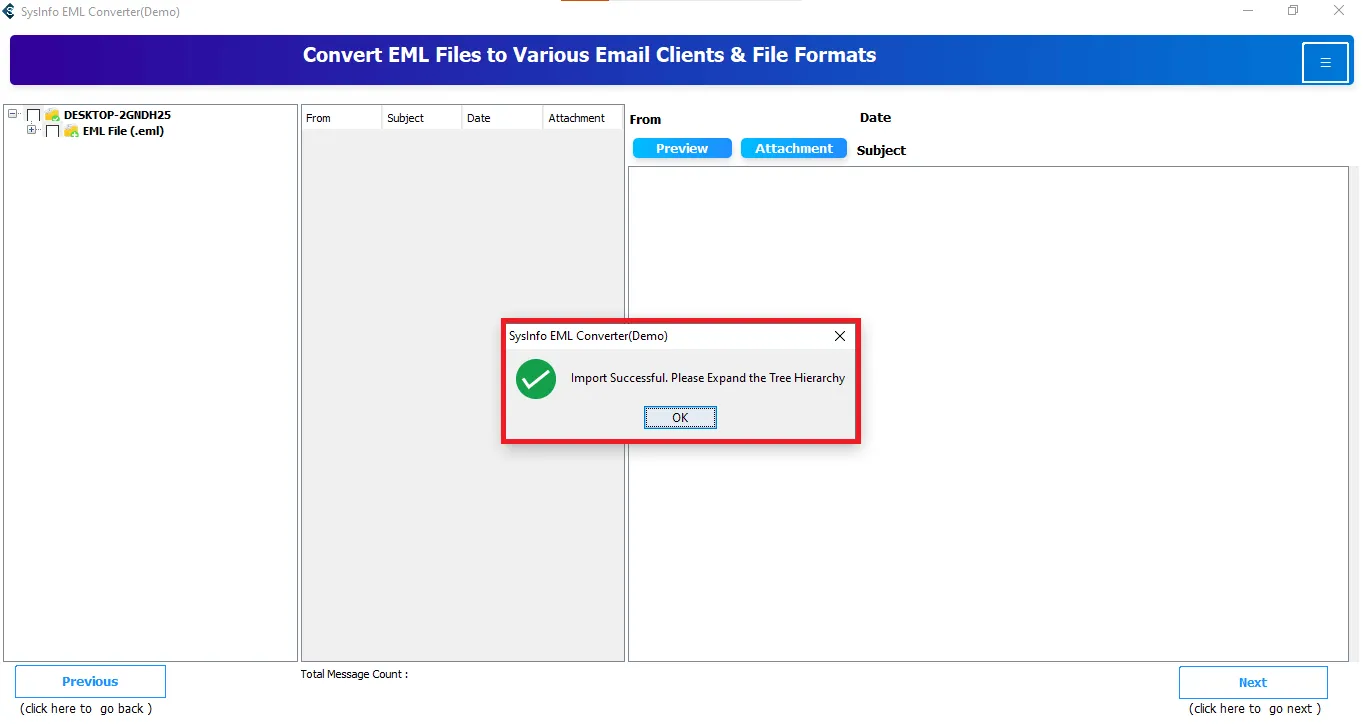Restore down the SysInfo EML Converter window
The width and height of the screenshot is (1364, 724).
(1293, 11)
